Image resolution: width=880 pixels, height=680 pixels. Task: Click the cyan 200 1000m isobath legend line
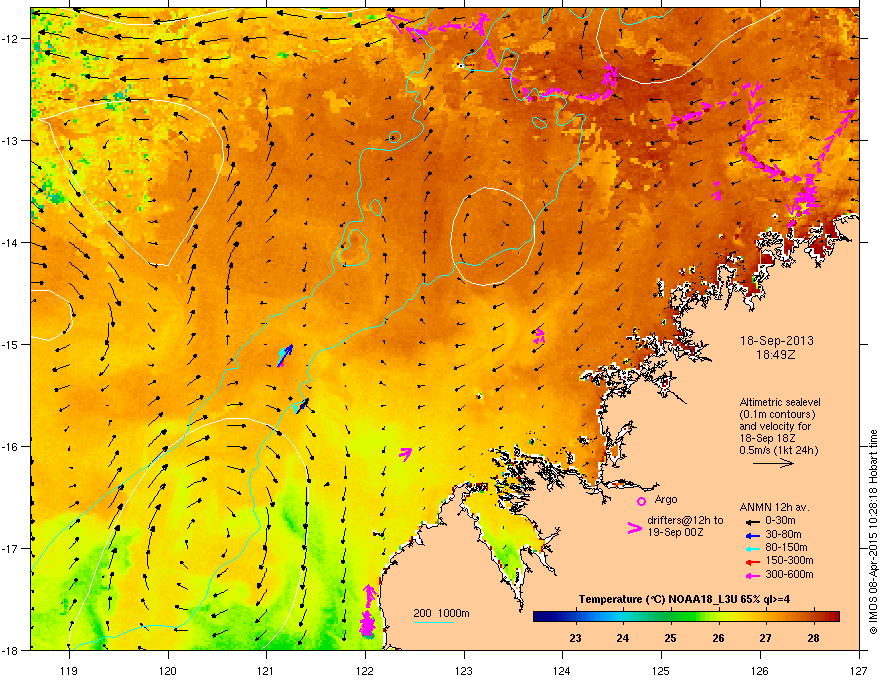(x=433, y=622)
